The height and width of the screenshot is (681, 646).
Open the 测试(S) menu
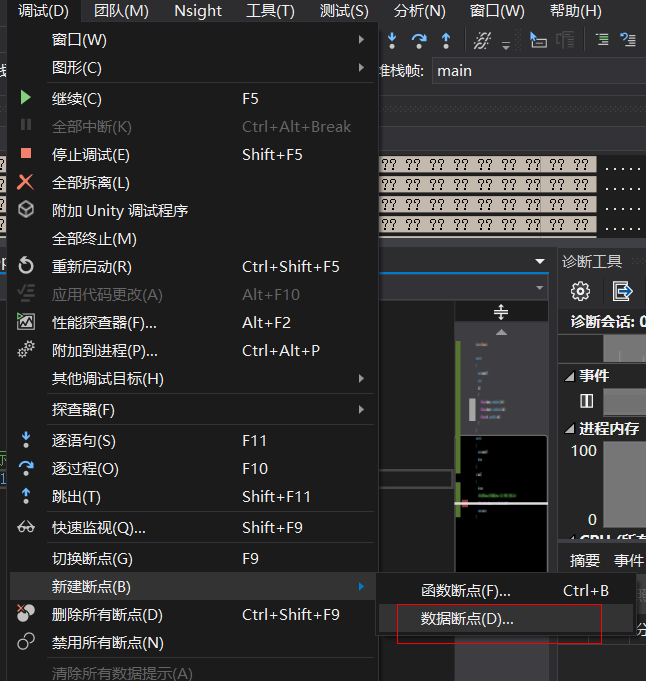pyautogui.click(x=344, y=11)
